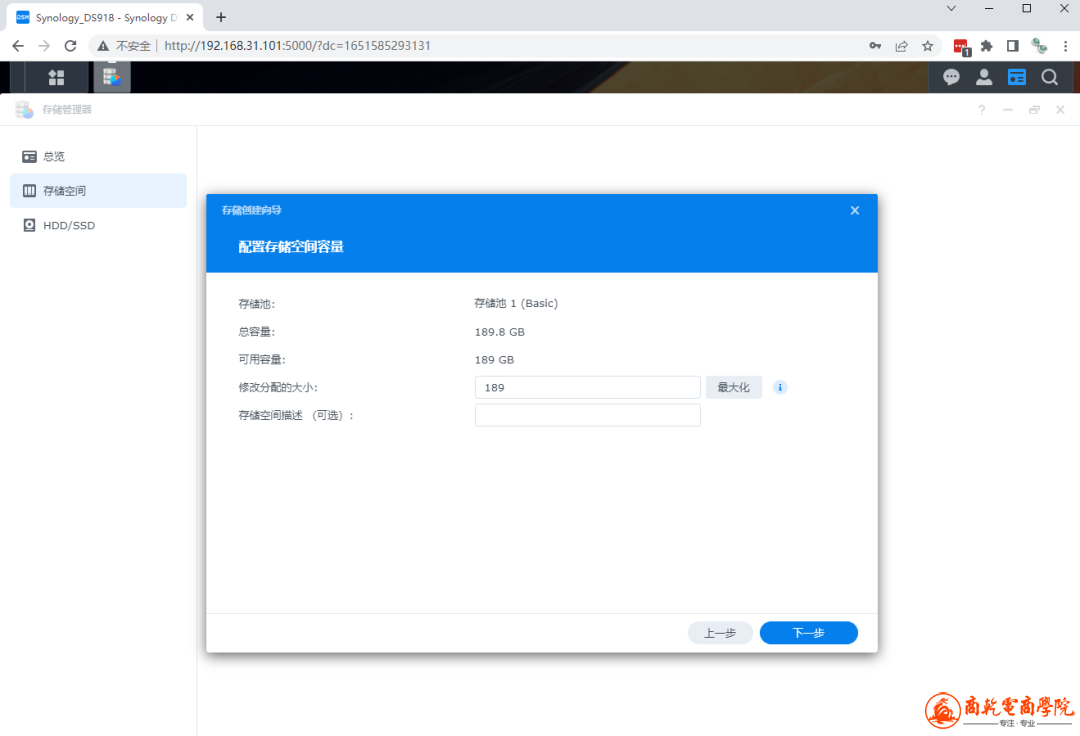Click the 最大化 button
The height and width of the screenshot is (736, 1080).
coord(733,387)
